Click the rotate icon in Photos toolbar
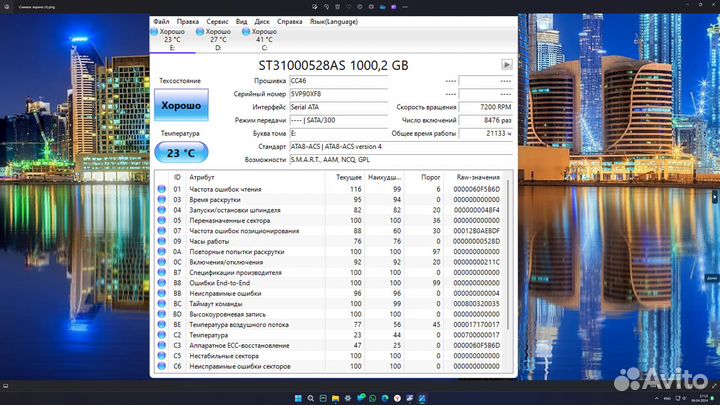The image size is (720, 405). click(x=326, y=7)
